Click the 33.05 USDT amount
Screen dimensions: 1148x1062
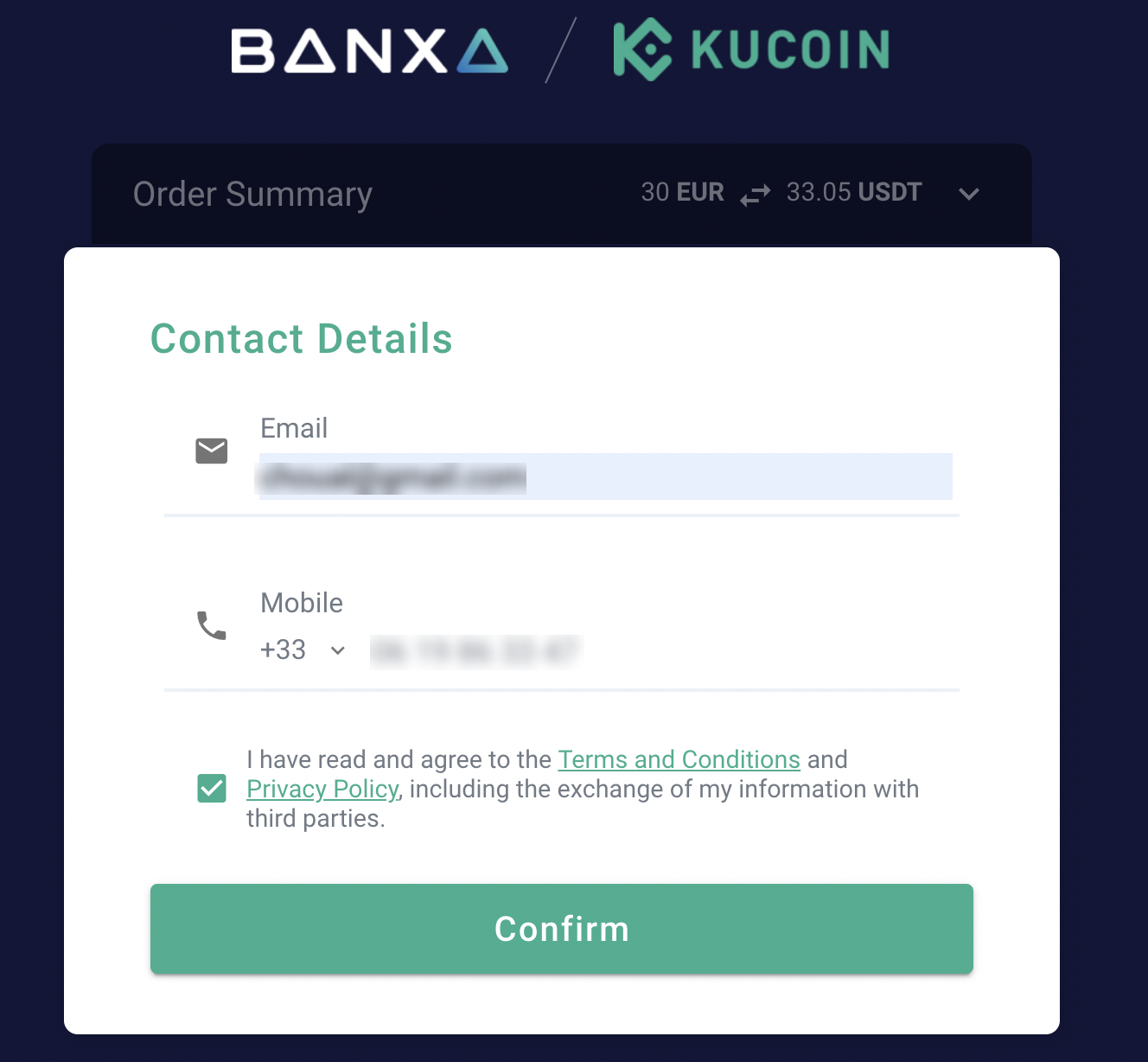point(854,192)
